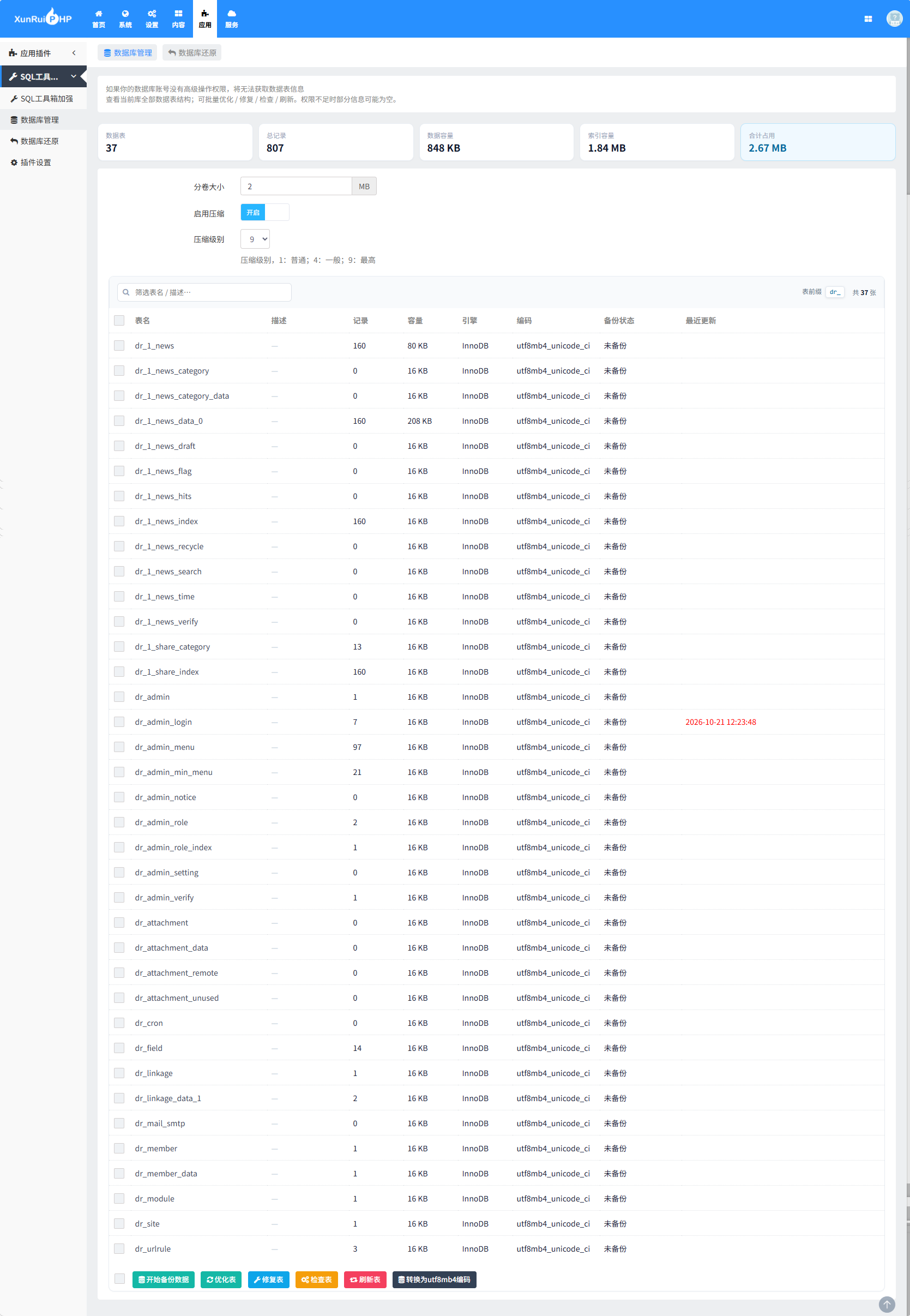
Task: Open 插件设置 in the sidebar
Action: [x=43, y=163]
